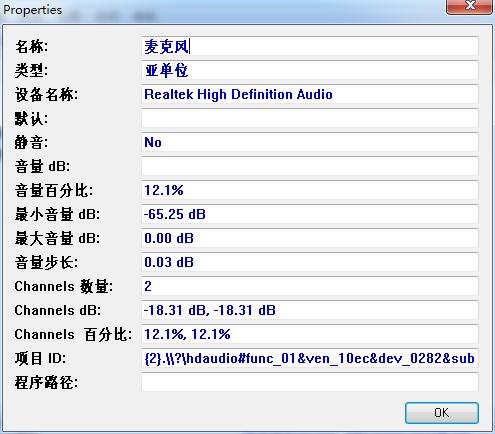Click the 静音 field showing No
Viewport: 495px width, 434px height.
(310, 142)
